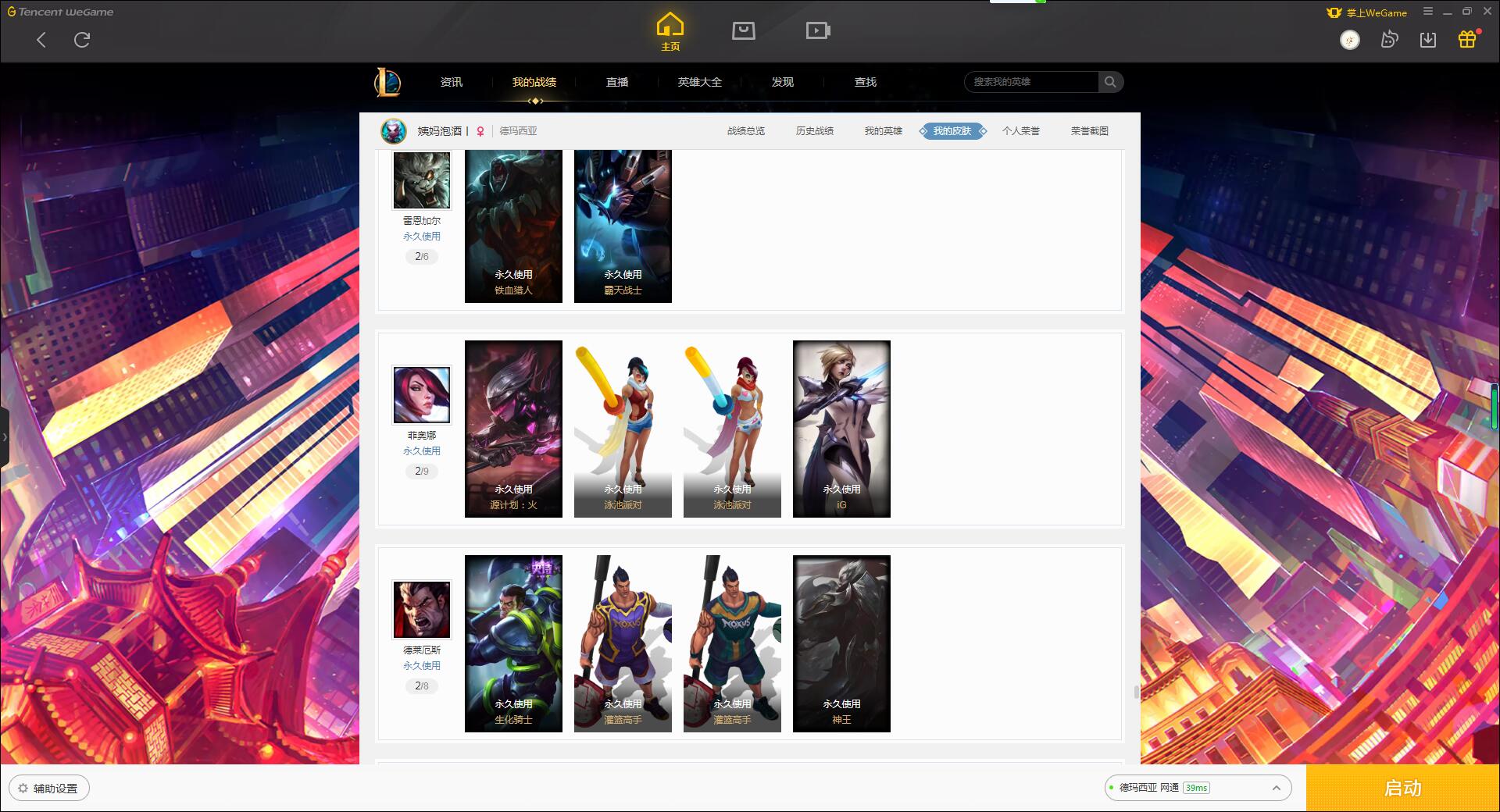
Task: Switch to 战绩总览 sub-tab
Action: (x=746, y=131)
